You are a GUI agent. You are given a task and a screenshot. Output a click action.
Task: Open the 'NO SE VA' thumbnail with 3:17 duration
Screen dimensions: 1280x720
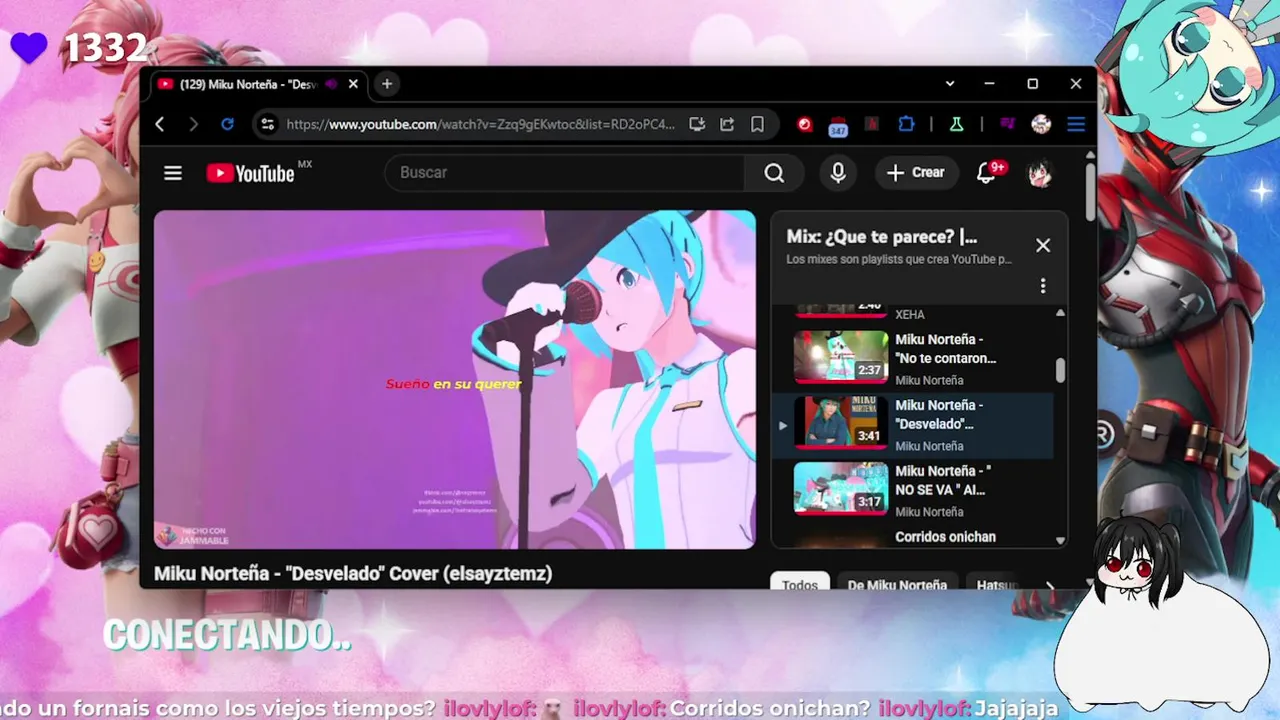841,488
